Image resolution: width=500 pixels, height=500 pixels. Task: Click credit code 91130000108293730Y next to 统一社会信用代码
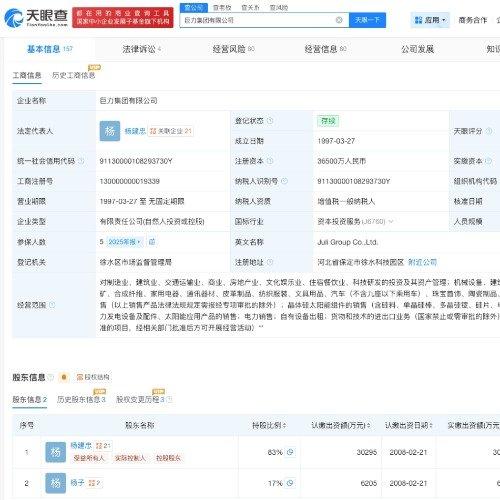coord(136,161)
